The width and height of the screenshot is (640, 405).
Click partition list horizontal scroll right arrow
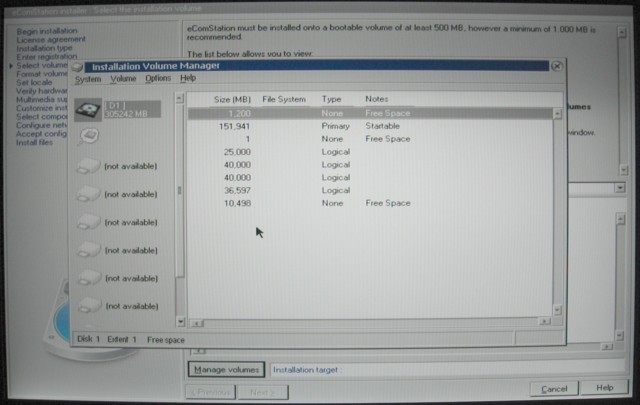click(x=544, y=322)
